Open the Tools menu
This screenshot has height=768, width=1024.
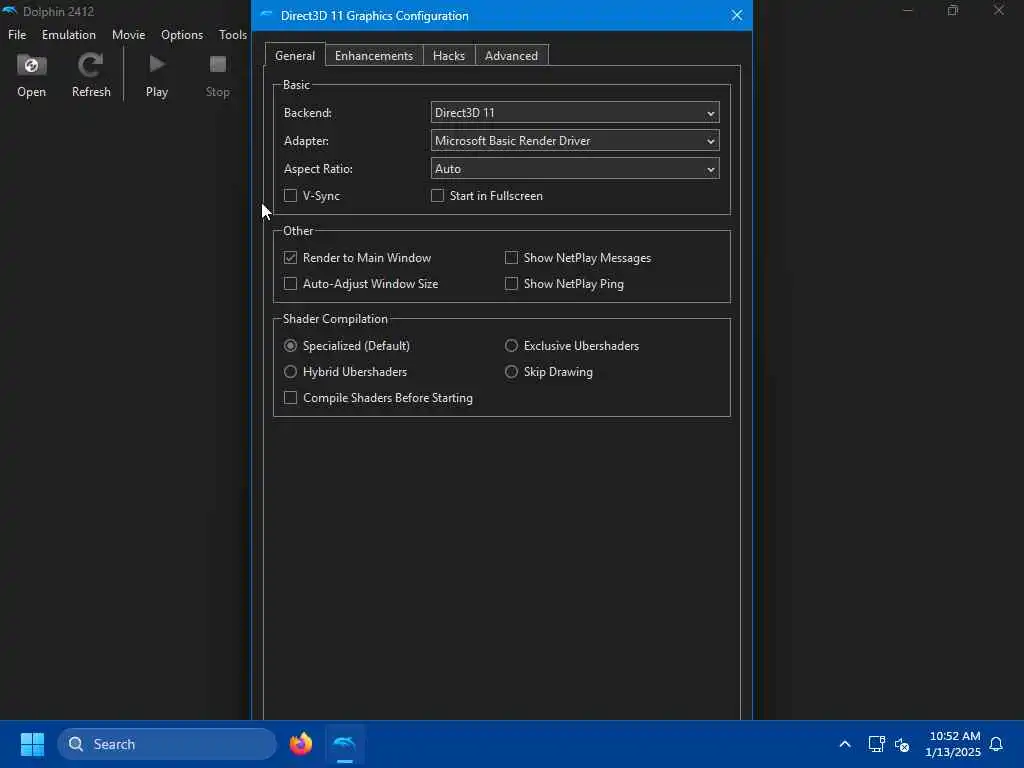(232, 35)
